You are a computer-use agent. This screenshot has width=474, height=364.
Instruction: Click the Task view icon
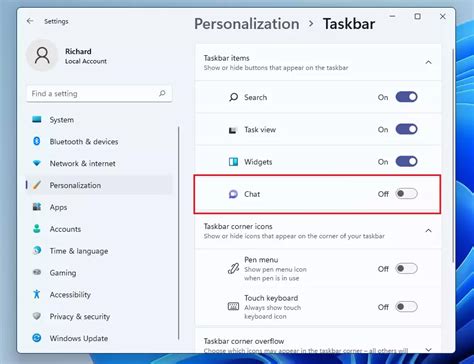tap(233, 130)
